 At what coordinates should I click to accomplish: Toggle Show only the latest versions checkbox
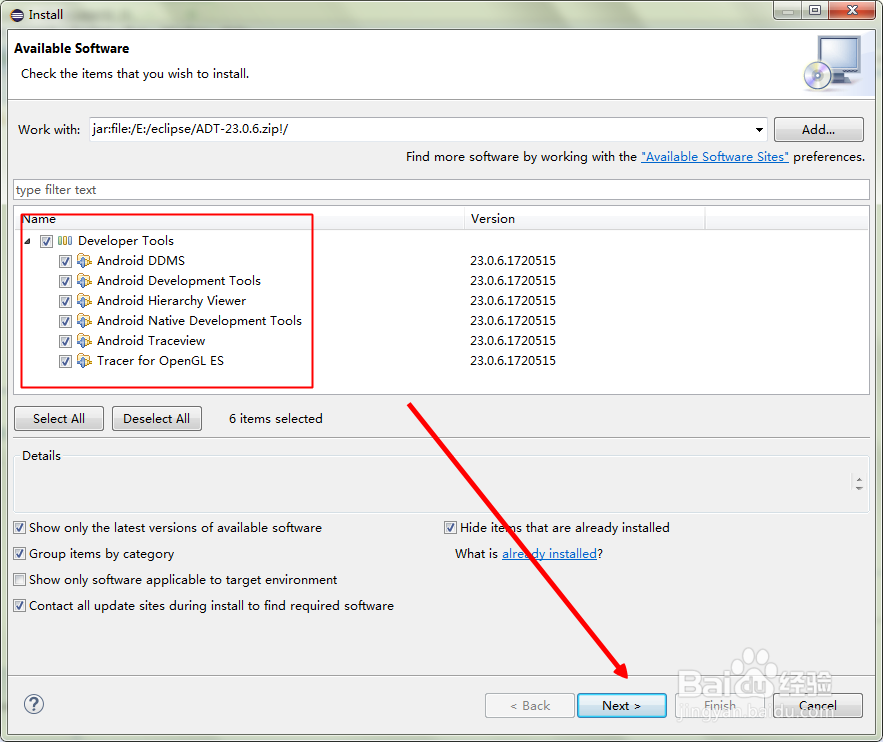click(20, 528)
